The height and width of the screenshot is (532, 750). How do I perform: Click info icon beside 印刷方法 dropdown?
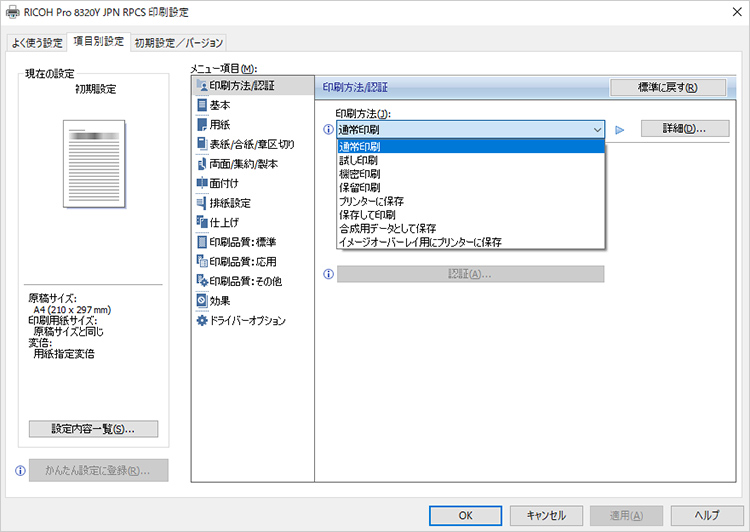click(x=328, y=129)
